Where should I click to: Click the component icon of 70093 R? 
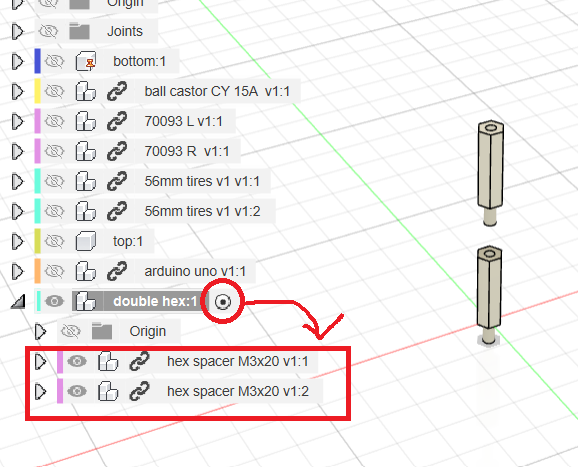86,151
